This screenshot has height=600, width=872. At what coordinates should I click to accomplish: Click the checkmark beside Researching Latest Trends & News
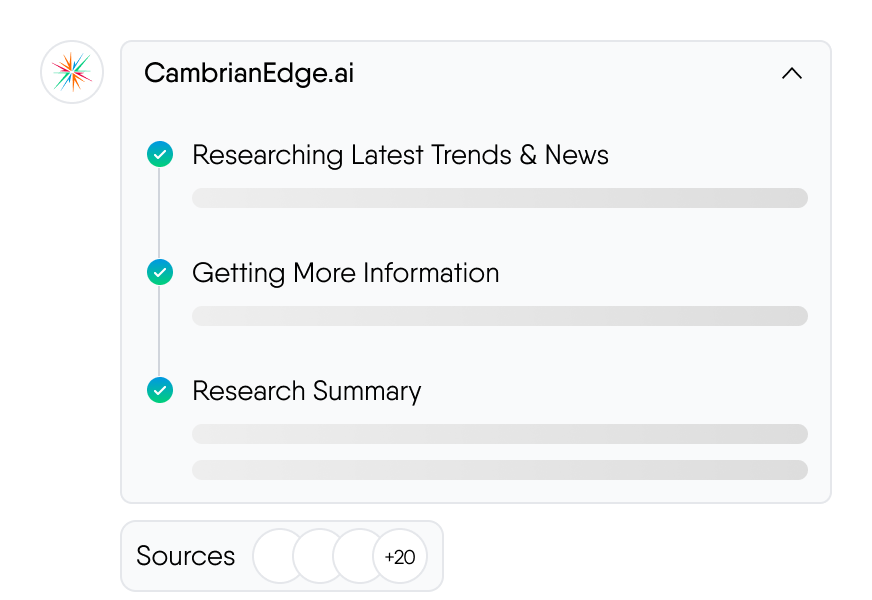[160, 154]
